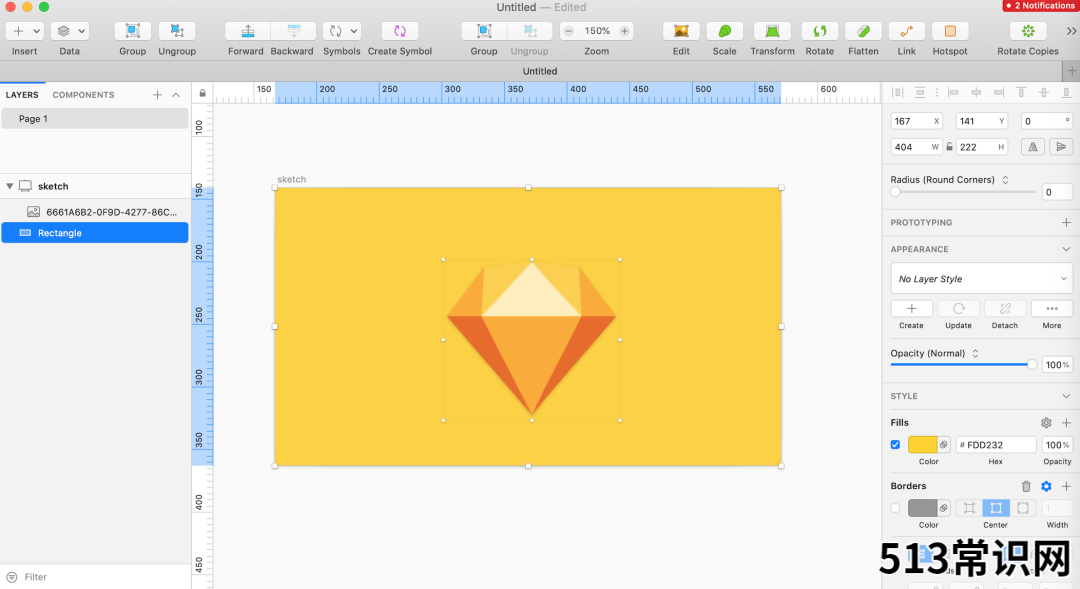The height and width of the screenshot is (589, 1080).
Task: Distribute layers horizontally in the inspector
Action: (897, 92)
